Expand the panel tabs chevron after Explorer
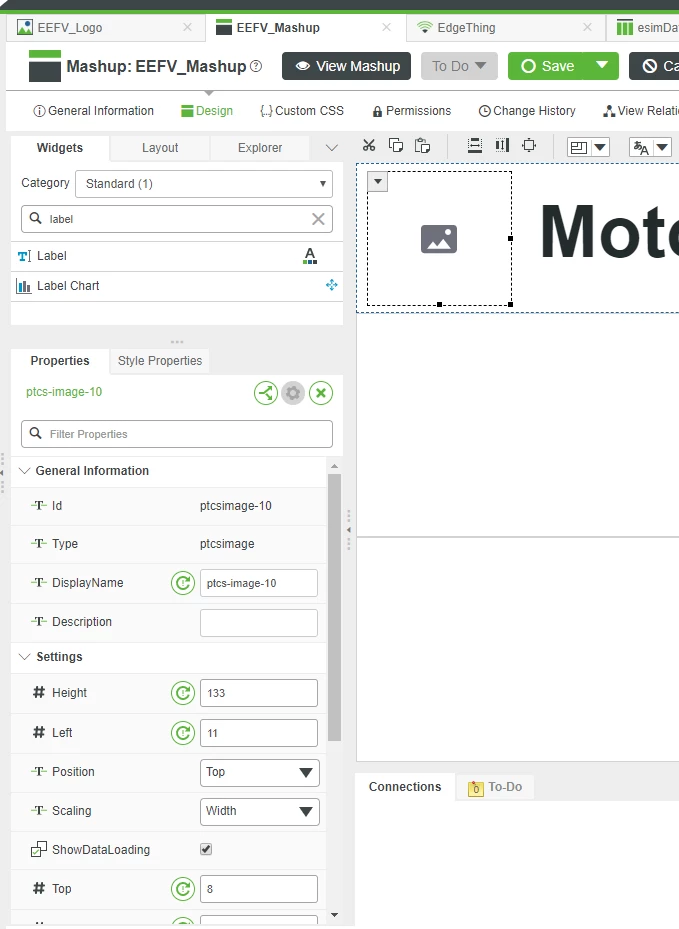The height and width of the screenshot is (929, 679). 332,148
